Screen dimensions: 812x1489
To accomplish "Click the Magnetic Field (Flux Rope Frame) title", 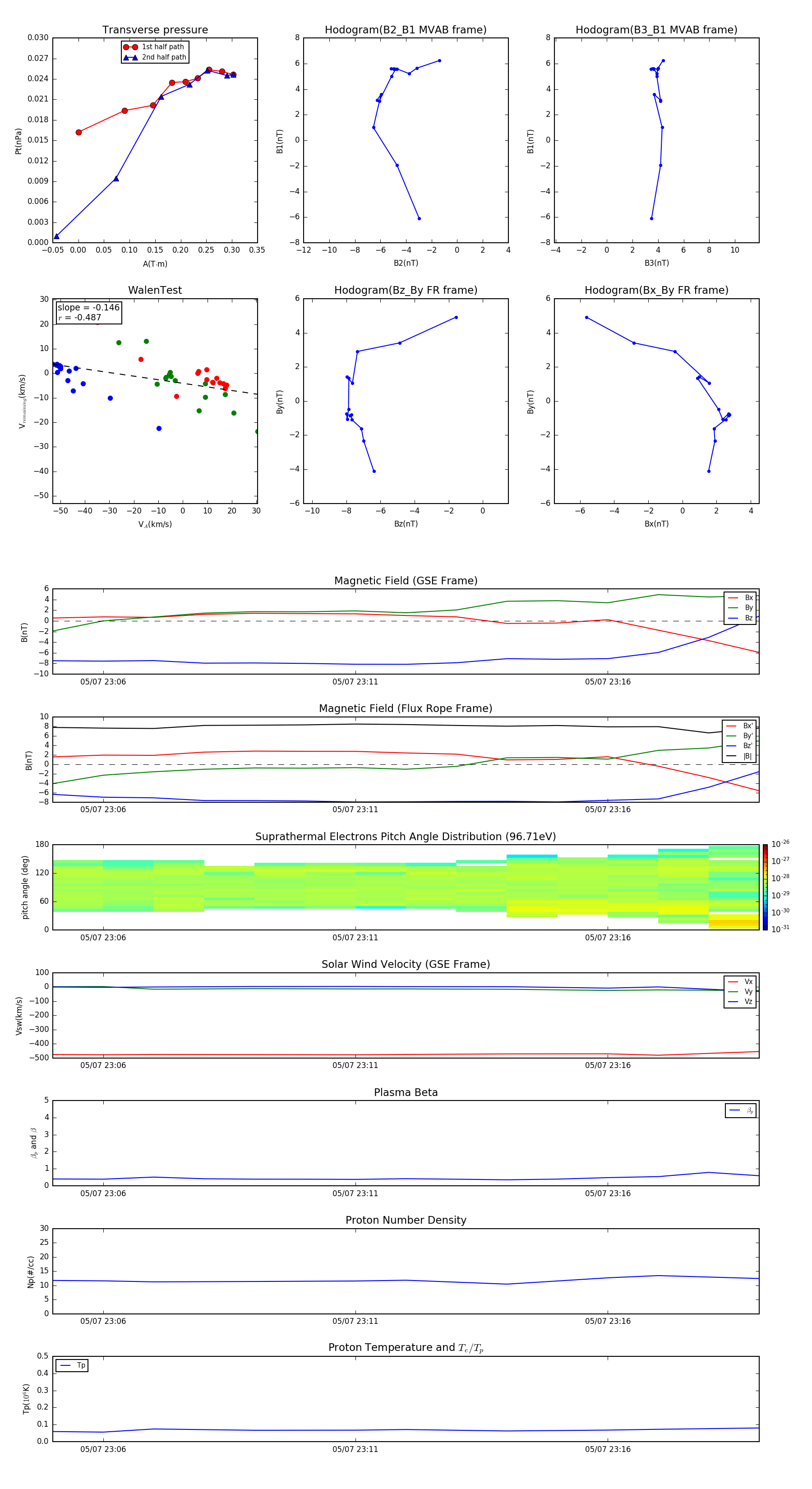I will [x=406, y=709].
